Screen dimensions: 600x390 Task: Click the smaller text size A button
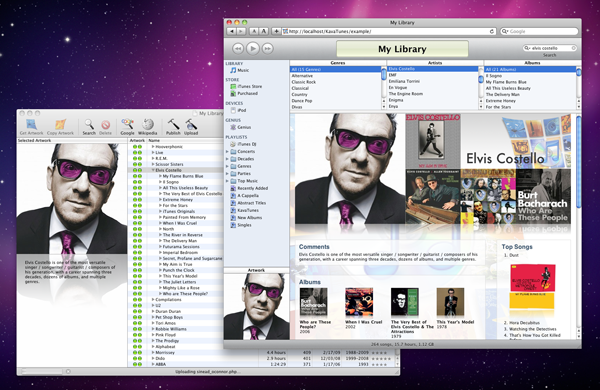click(x=254, y=31)
